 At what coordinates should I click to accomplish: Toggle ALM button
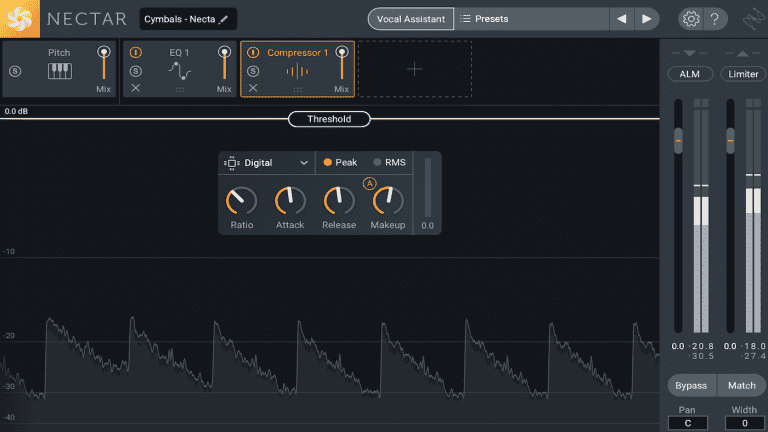(690, 74)
